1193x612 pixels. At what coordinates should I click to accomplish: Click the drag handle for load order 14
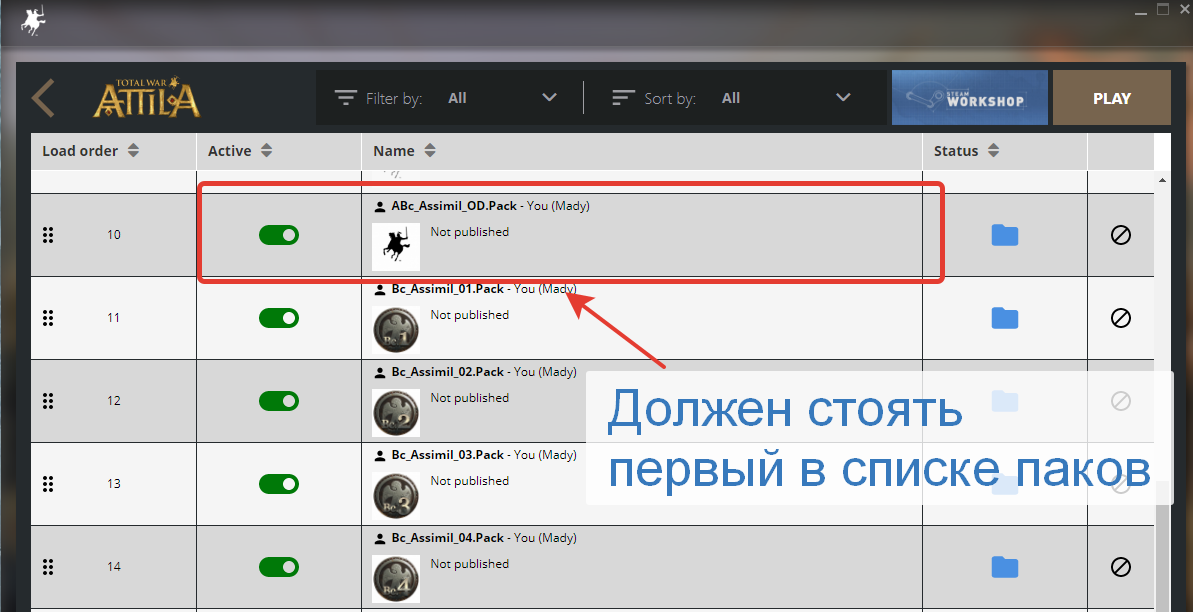48,566
